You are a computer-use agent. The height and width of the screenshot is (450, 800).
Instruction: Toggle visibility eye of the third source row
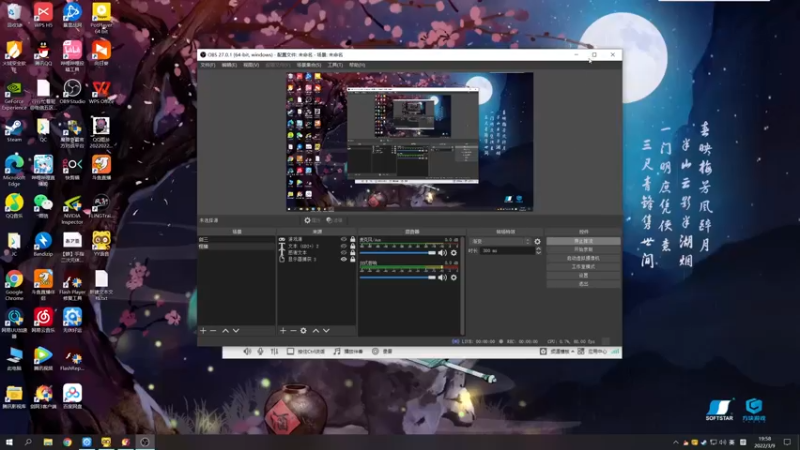(344, 253)
